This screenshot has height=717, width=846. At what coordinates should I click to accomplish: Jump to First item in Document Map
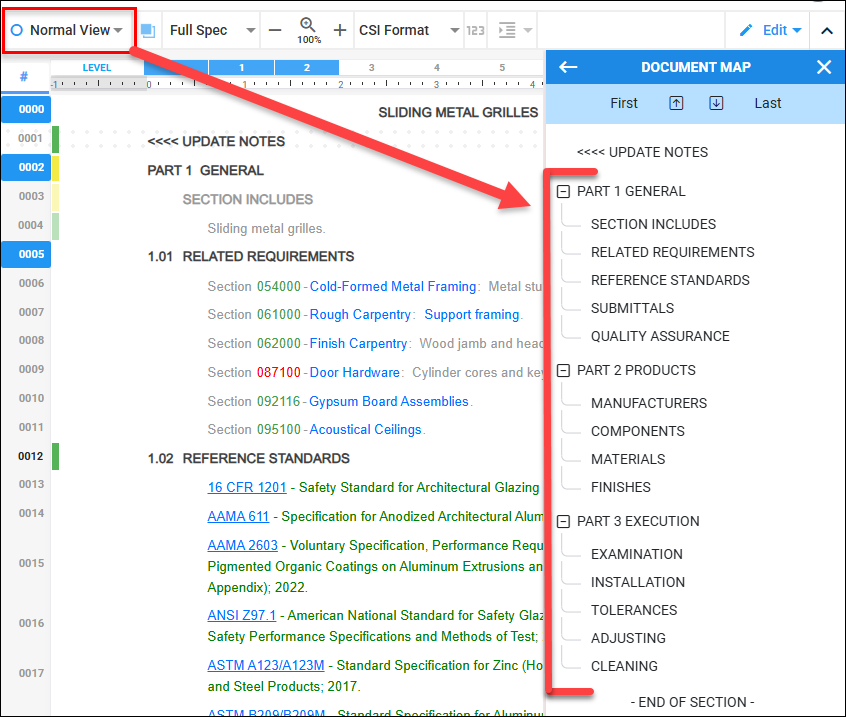[624, 103]
